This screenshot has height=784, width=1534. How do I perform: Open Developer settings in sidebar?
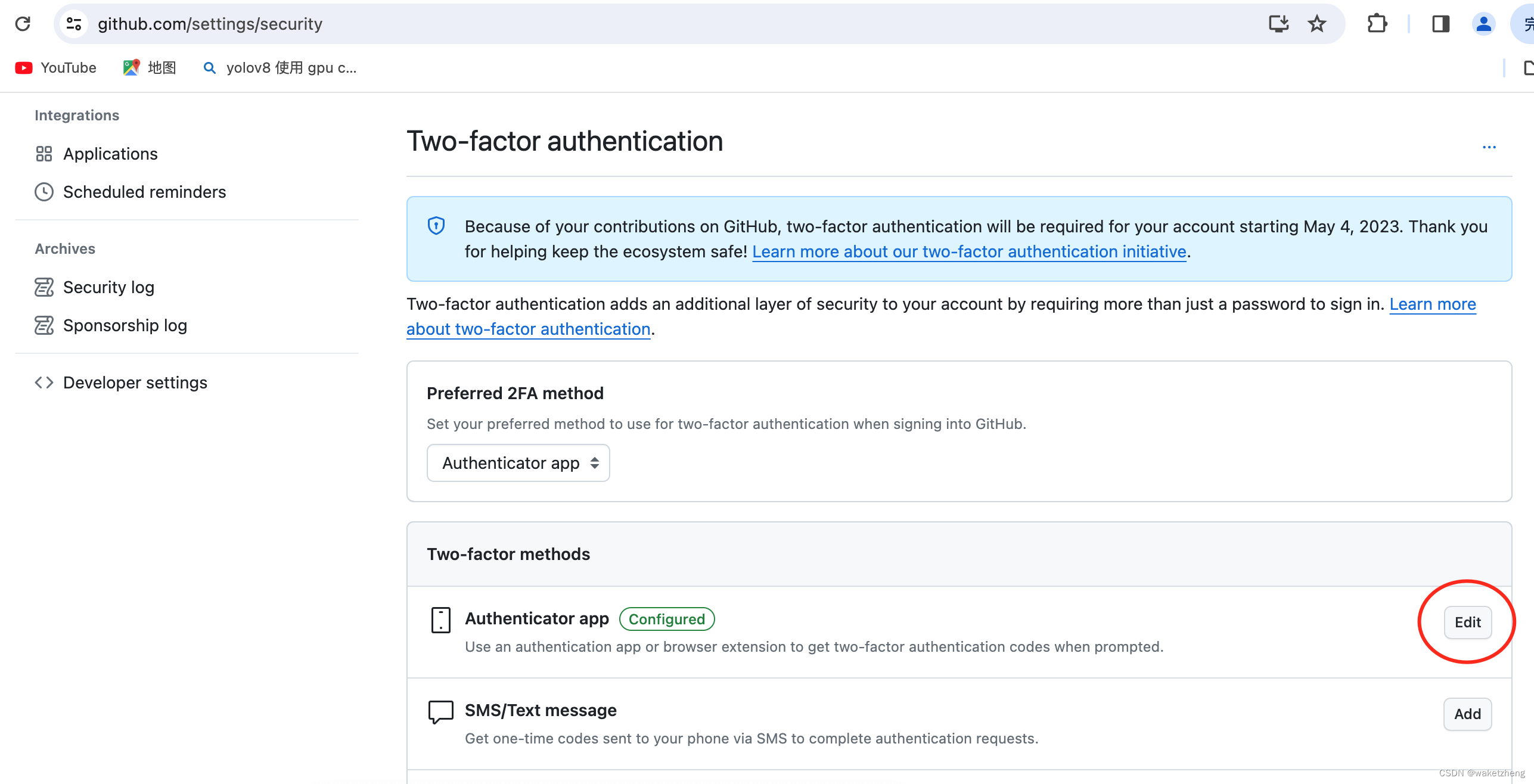coord(135,382)
